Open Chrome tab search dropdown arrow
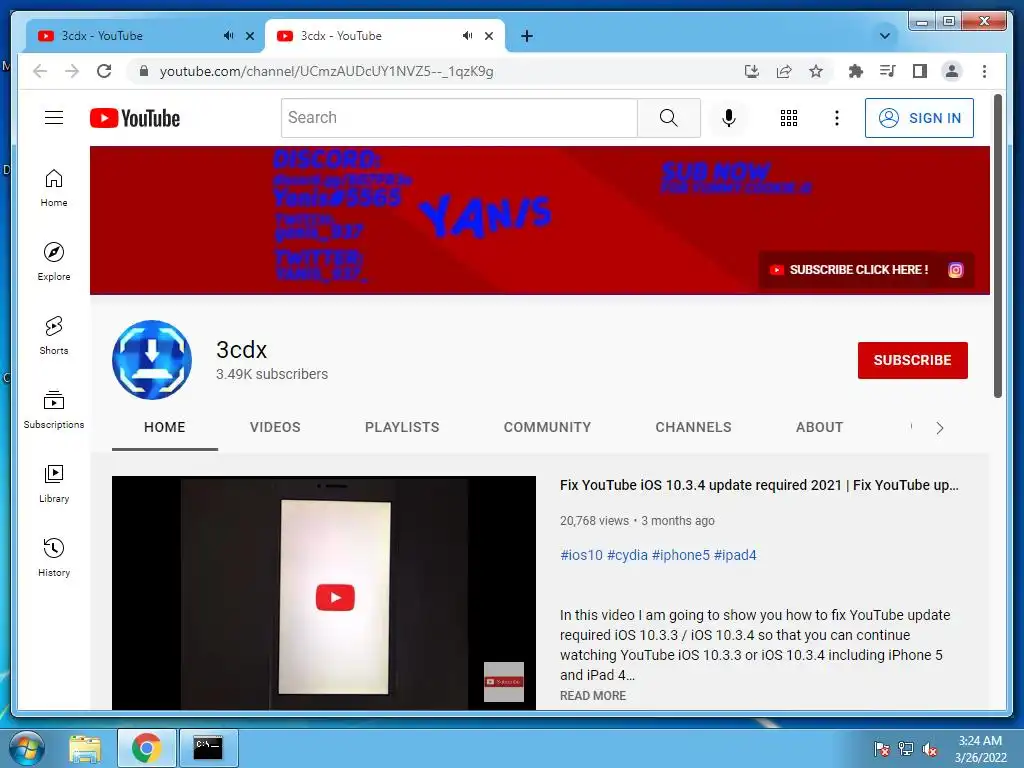Image resolution: width=1024 pixels, height=768 pixels. pyautogui.click(x=885, y=36)
